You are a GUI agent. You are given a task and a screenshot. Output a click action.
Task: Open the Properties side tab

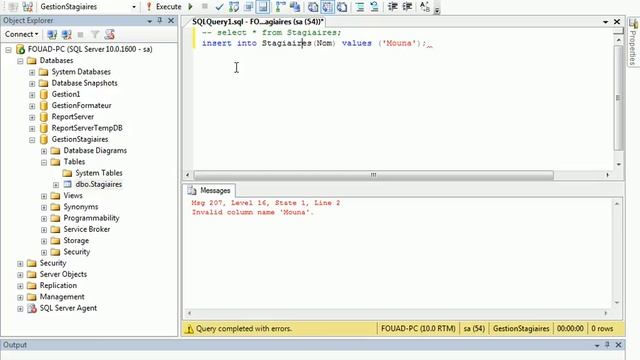(x=633, y=42)
